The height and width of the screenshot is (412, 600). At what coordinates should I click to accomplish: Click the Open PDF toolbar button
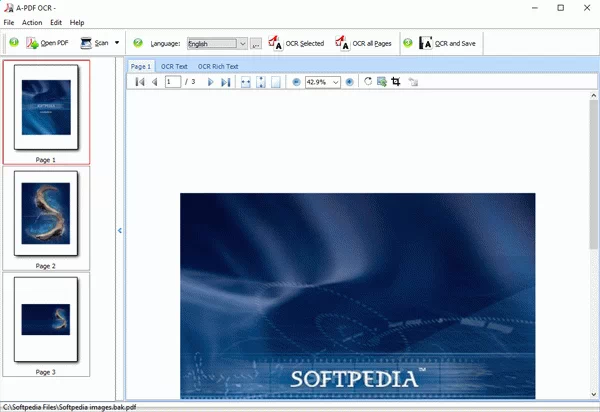47,43
